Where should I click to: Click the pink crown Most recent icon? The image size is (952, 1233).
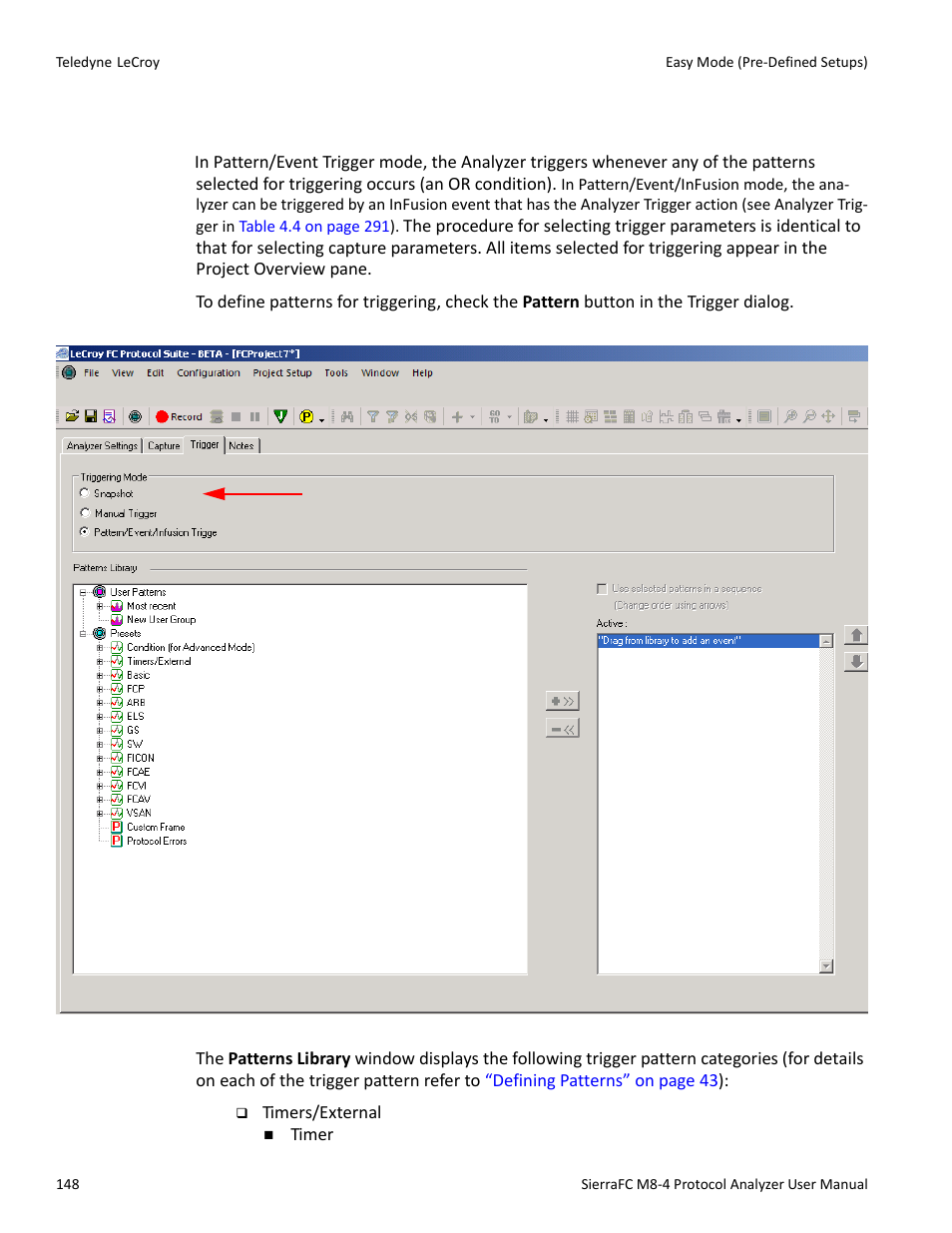tap(117, 606)
